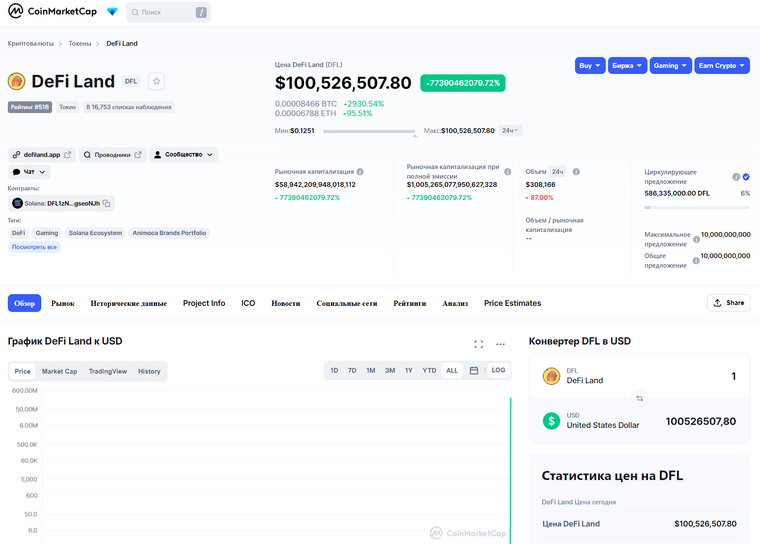Screen dimensions: 760x544
Task: Click the Share button
Action: coord(728,303)
